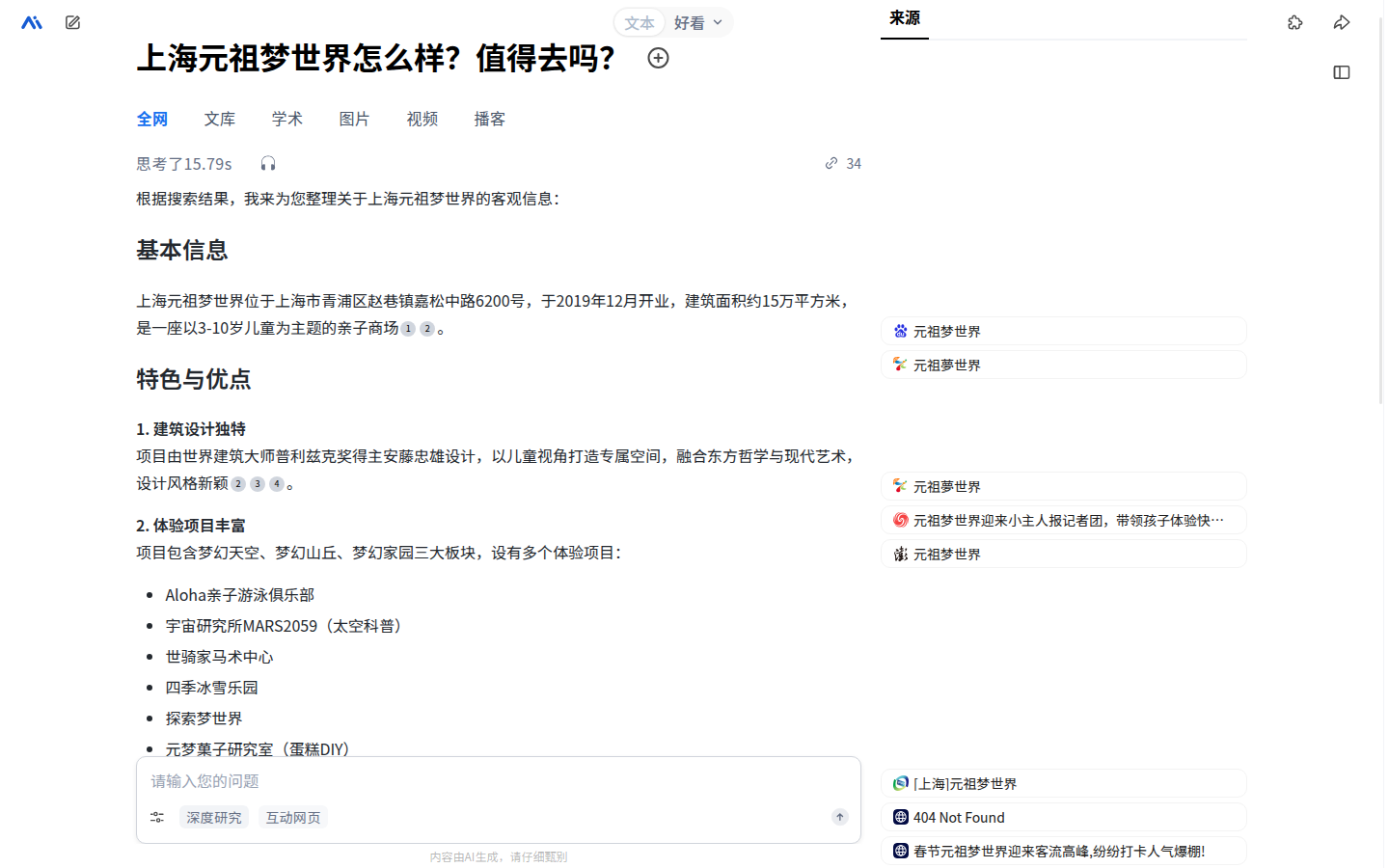The image size is (1389, 868).
Task: Click citation number 4 badge
Action: tap(277, 484)
